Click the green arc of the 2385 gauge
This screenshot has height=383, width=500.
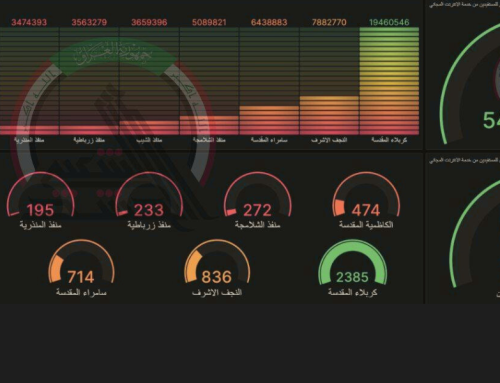click(352, 246)
